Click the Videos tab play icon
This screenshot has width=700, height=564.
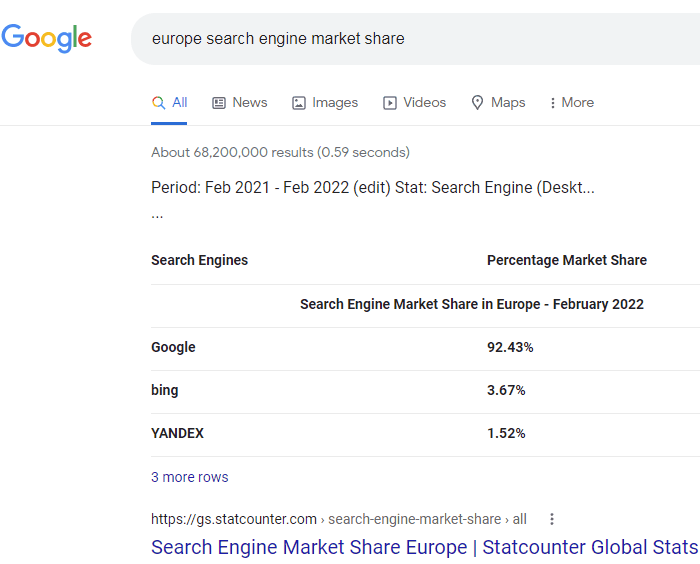390,103
